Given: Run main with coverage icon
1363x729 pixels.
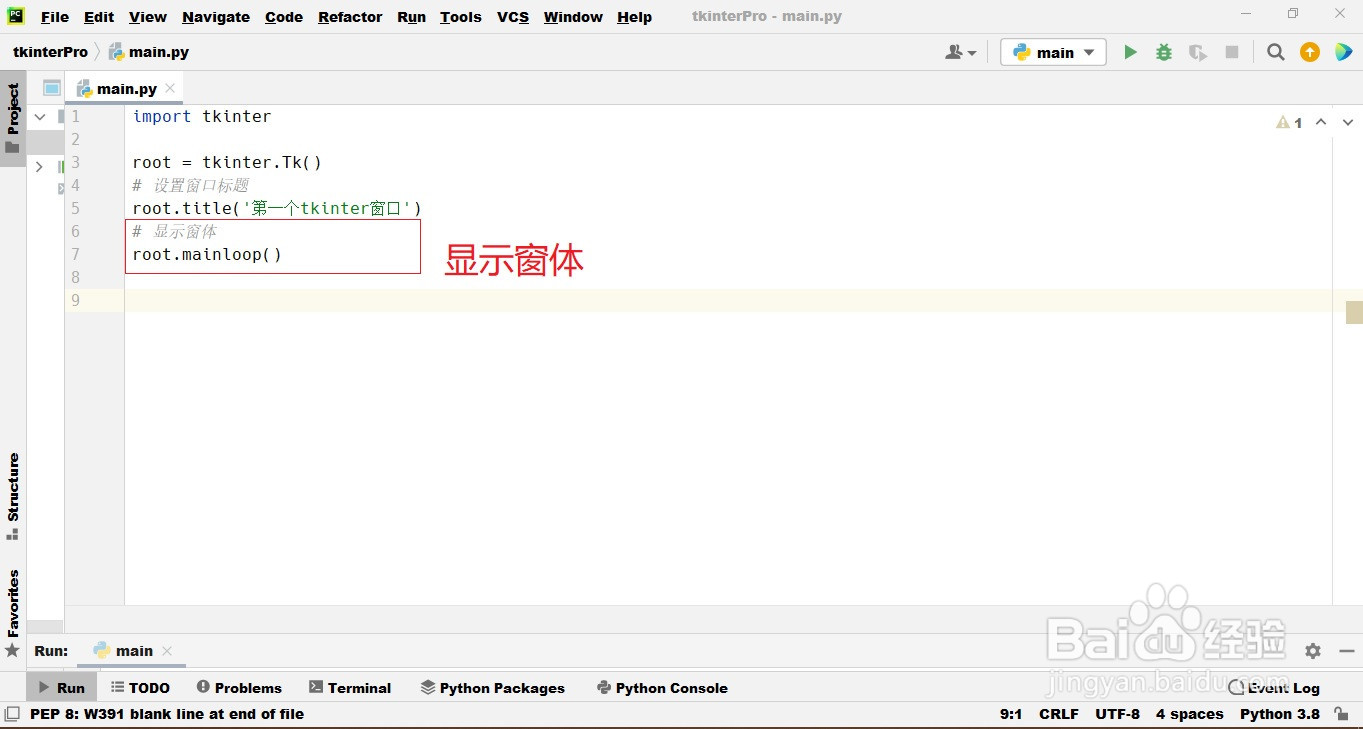Looking at the screenshot, I should [x=1197, y=51].
